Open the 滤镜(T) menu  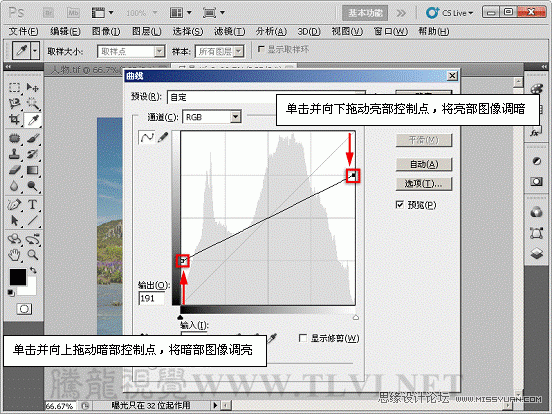tap(230, 32)
